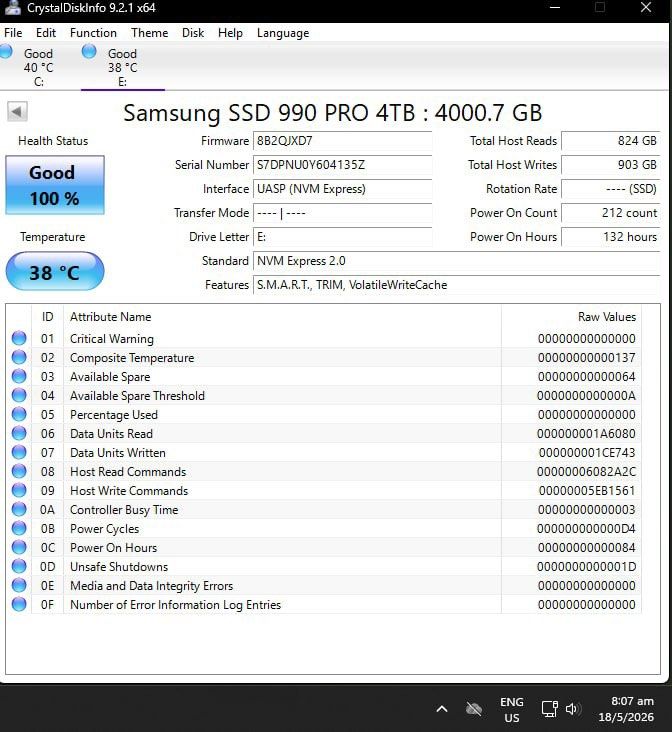Click the ENG US language indicator
This screenshot has width=672, height=732.
click(x=512, y=710)
